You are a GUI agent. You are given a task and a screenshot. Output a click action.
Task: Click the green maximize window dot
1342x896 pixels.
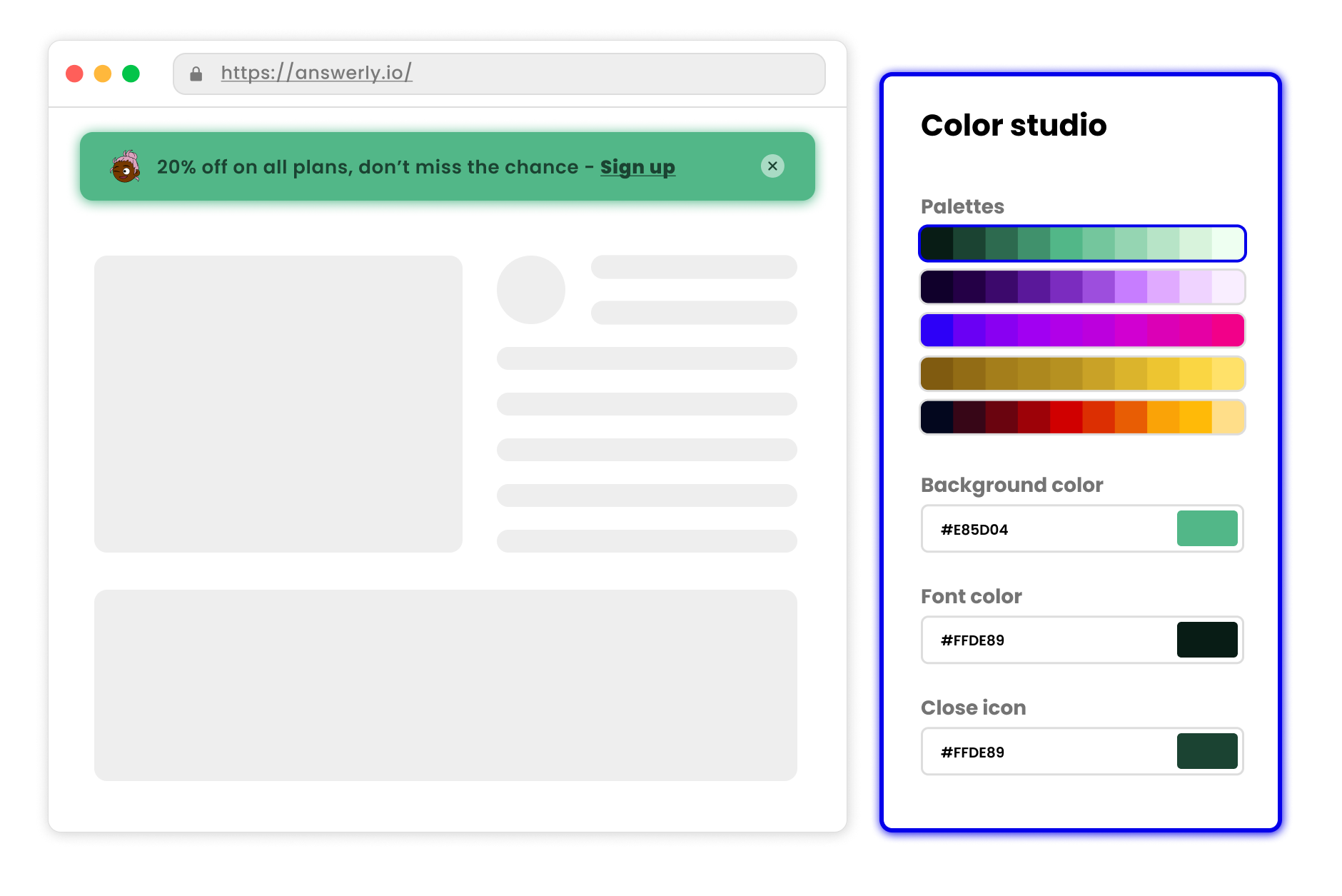click(x=131, y=74)
